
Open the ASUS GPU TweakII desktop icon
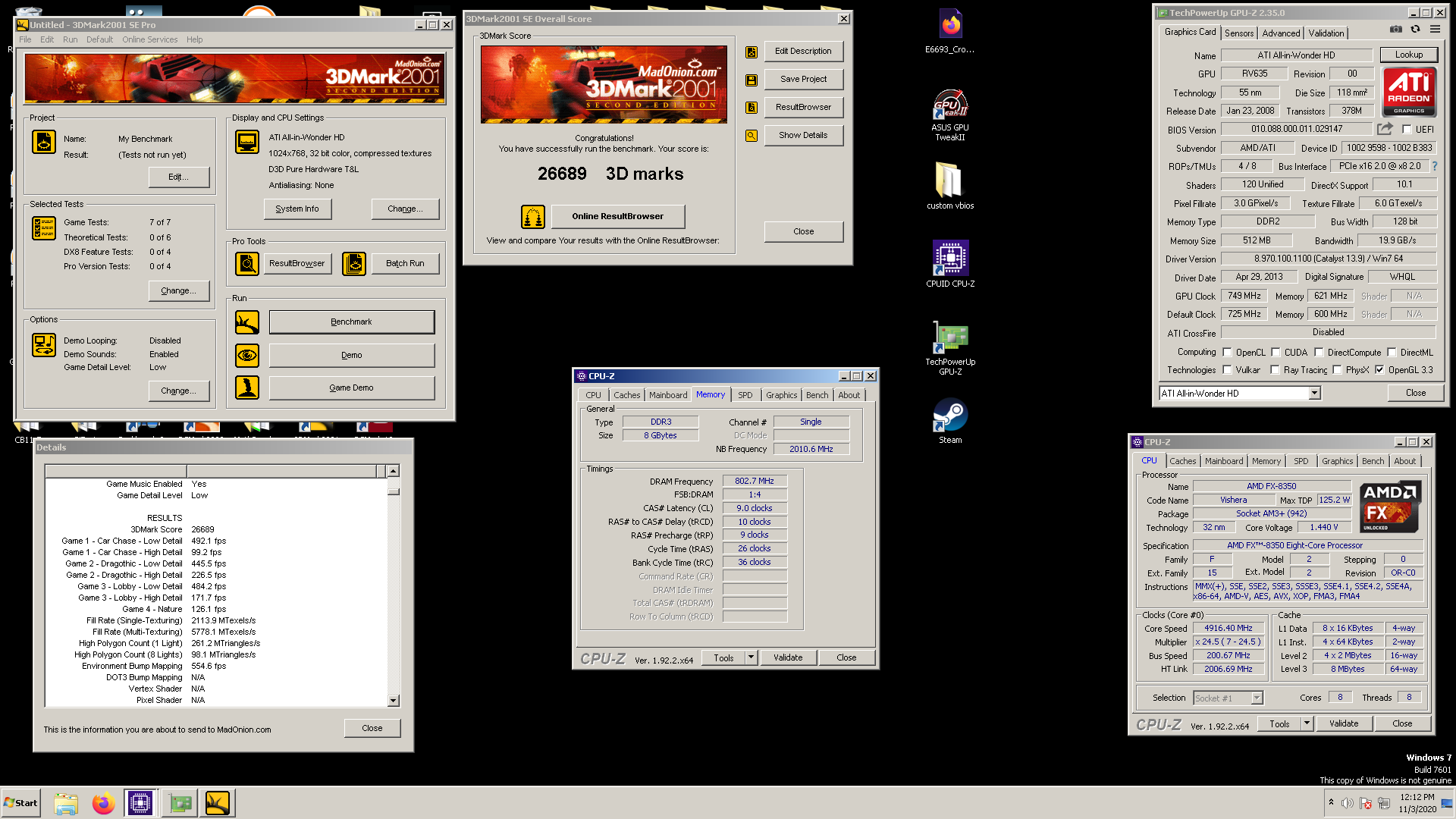click(950, 116)
